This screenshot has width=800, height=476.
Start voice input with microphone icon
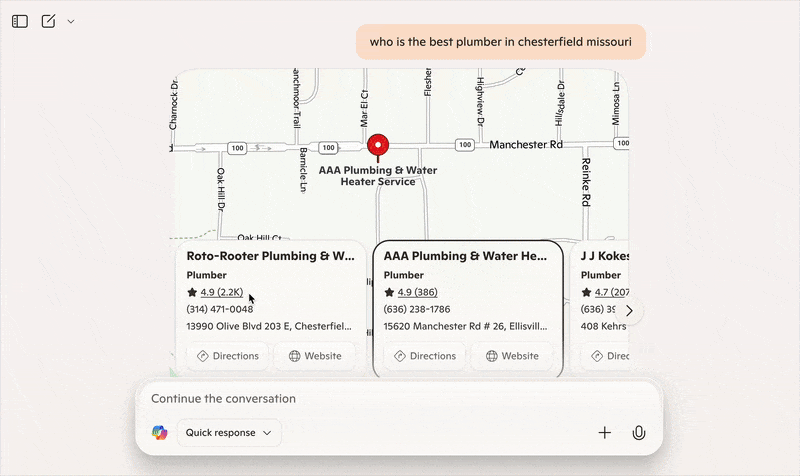tap(639, 433)
